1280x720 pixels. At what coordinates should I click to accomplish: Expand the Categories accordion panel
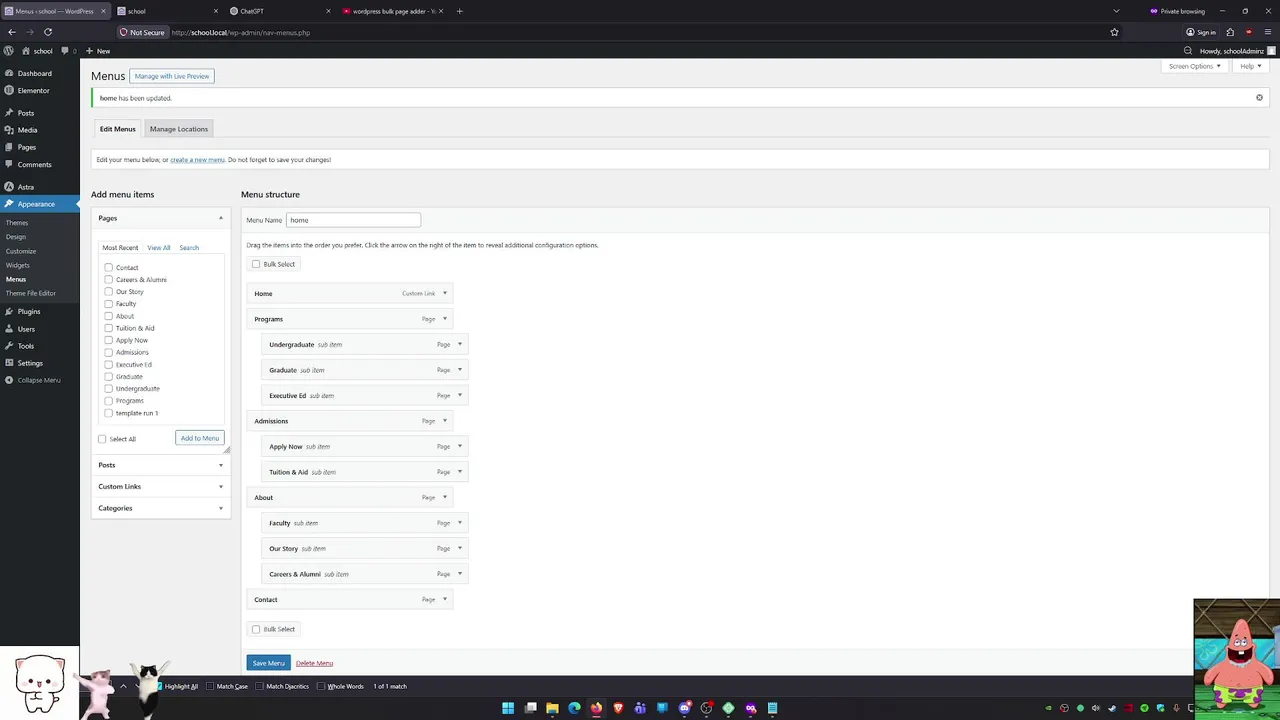point(160,508)
